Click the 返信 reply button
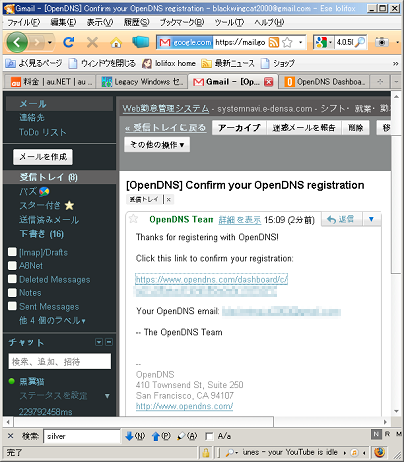Screen dimensions: 404x462 point(342,219)
